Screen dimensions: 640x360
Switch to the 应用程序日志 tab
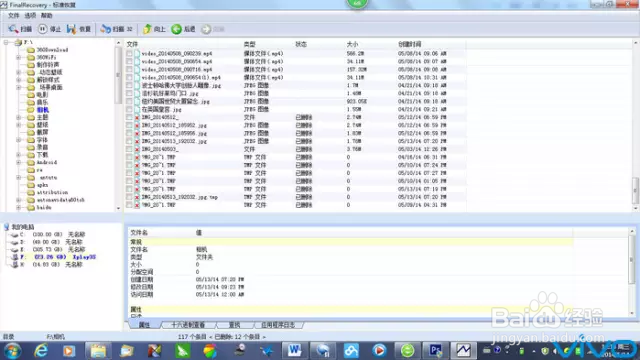(278, 325)
